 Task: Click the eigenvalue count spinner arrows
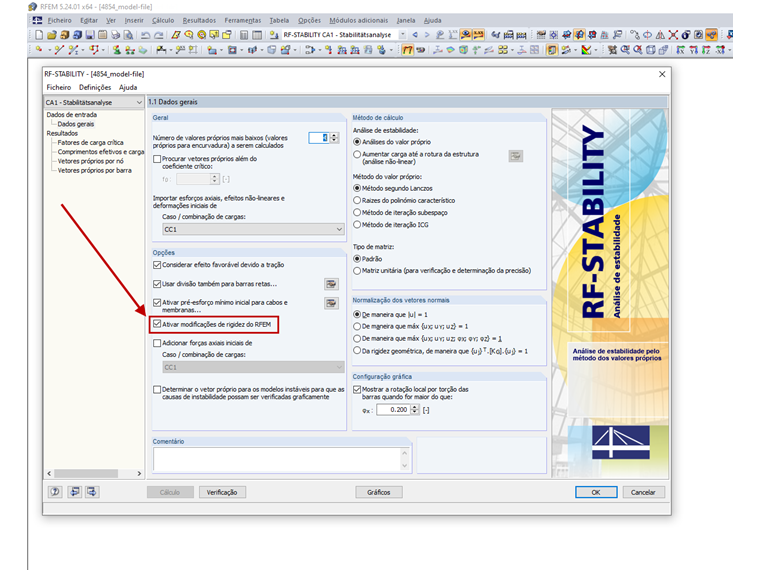pyautogui.click(x=334, y=138)
